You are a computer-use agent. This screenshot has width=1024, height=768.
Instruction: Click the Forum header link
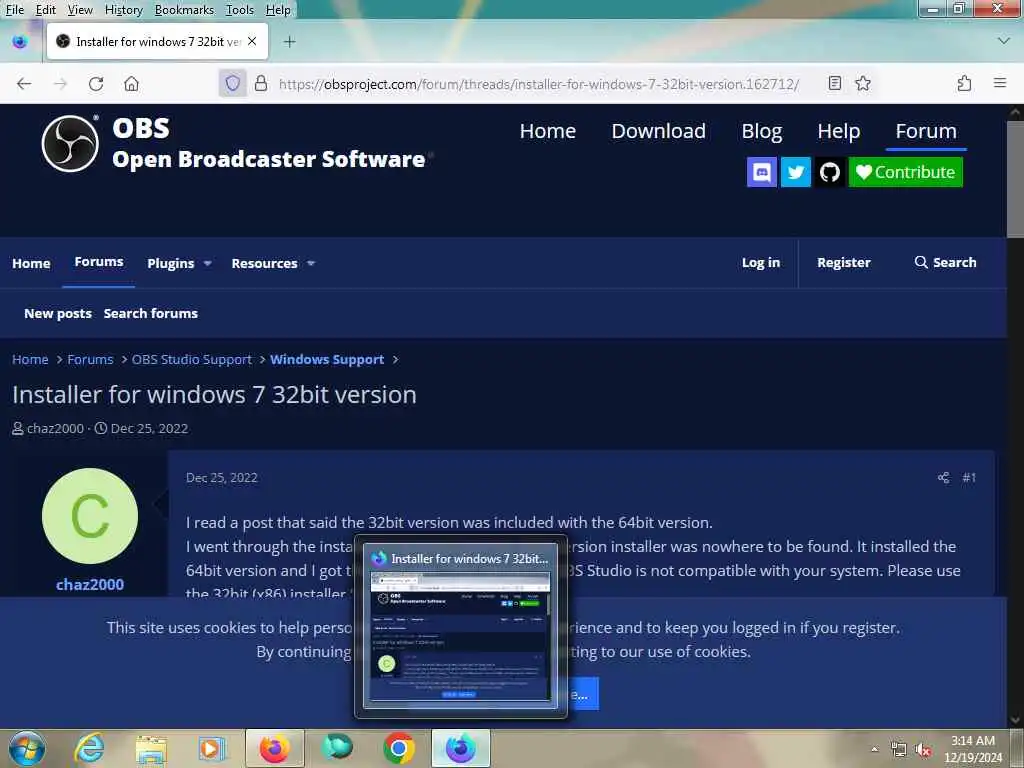pyautogui.click(x=926, y=131)
